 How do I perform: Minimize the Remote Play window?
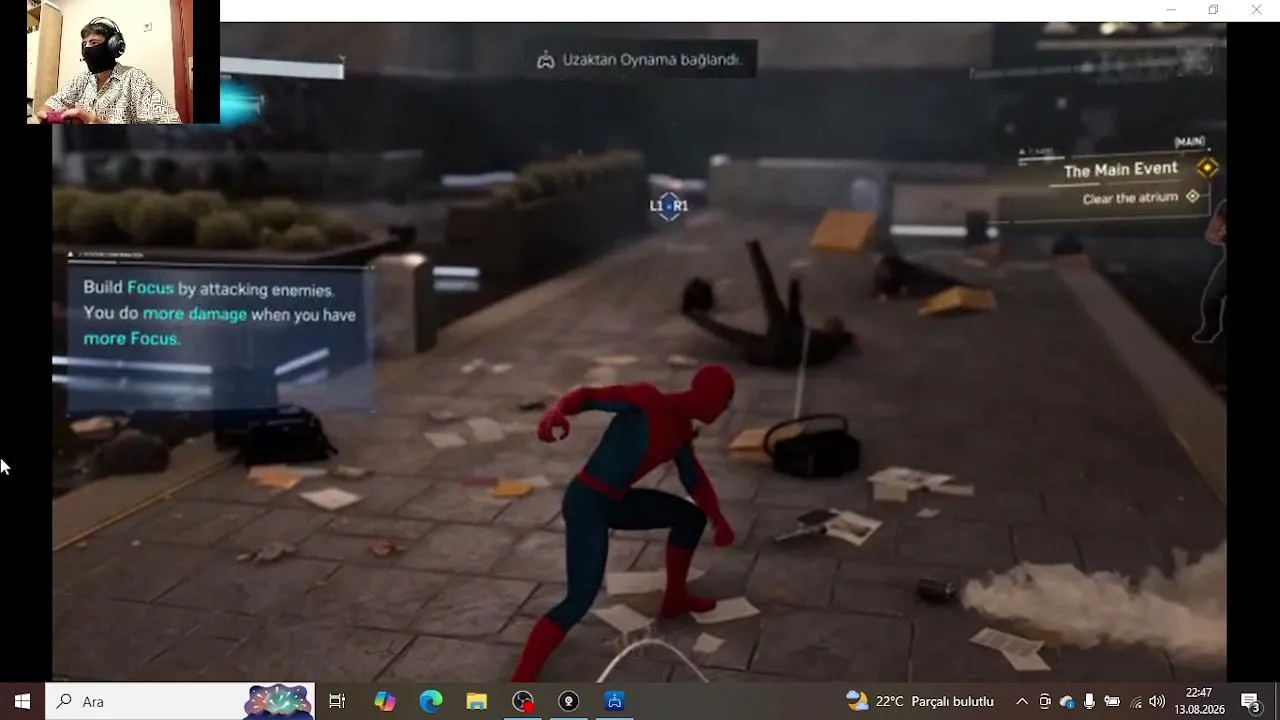[x=1171, y=10]
